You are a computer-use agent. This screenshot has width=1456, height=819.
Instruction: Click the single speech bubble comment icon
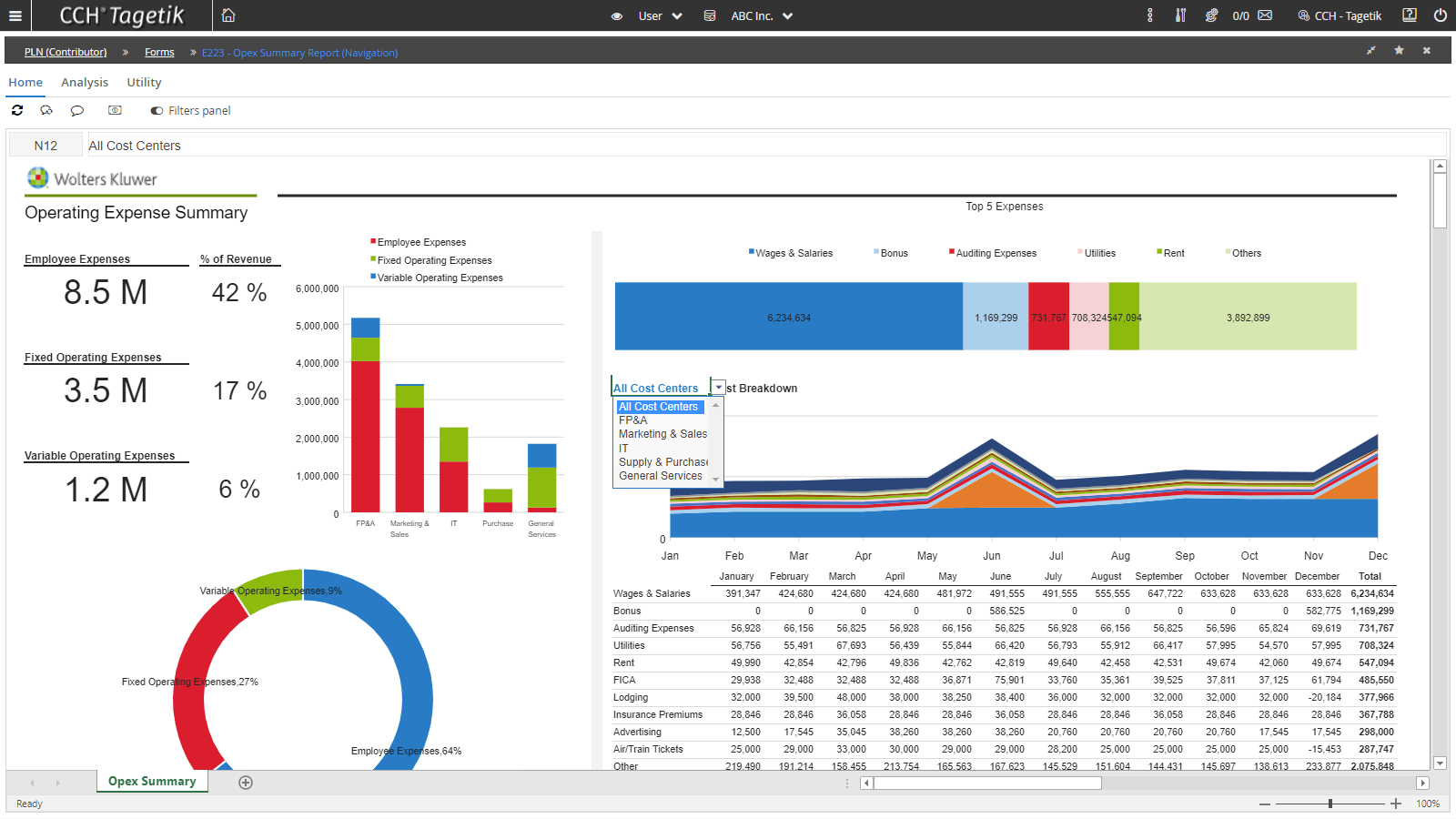pos(77,110)
